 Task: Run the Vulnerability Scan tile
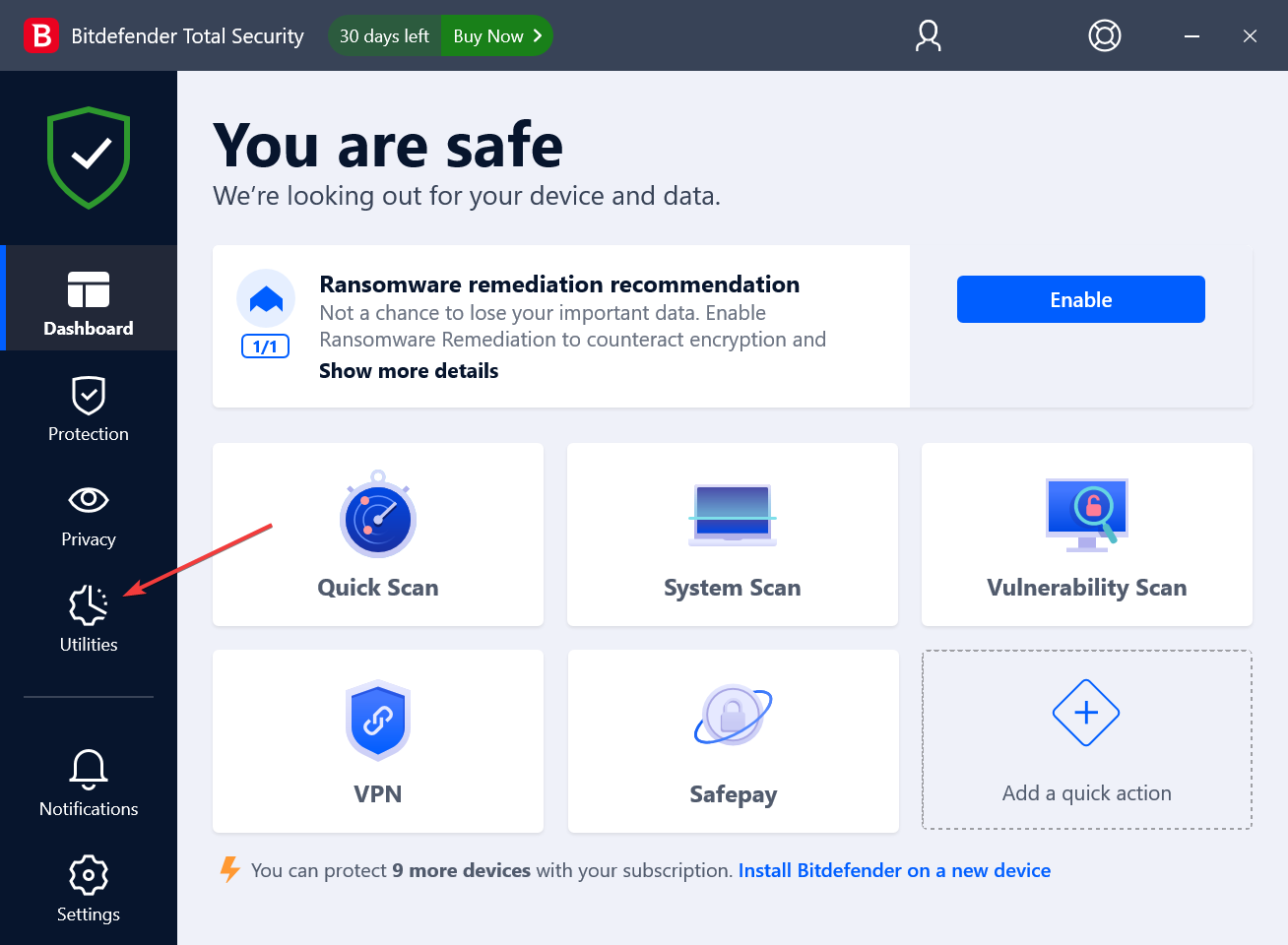[1087, 535]
